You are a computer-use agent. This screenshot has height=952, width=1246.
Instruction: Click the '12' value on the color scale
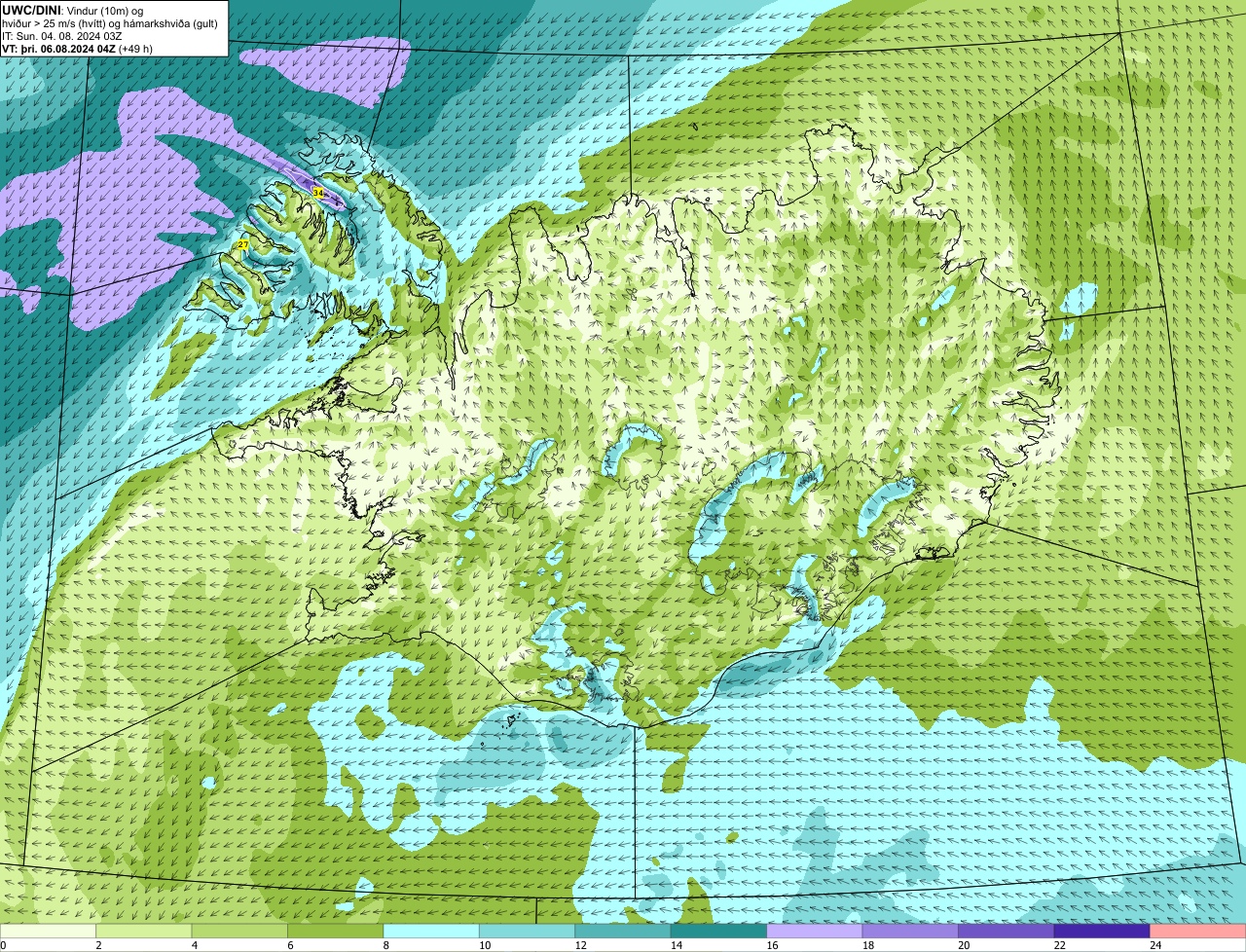tap(580, 945)
